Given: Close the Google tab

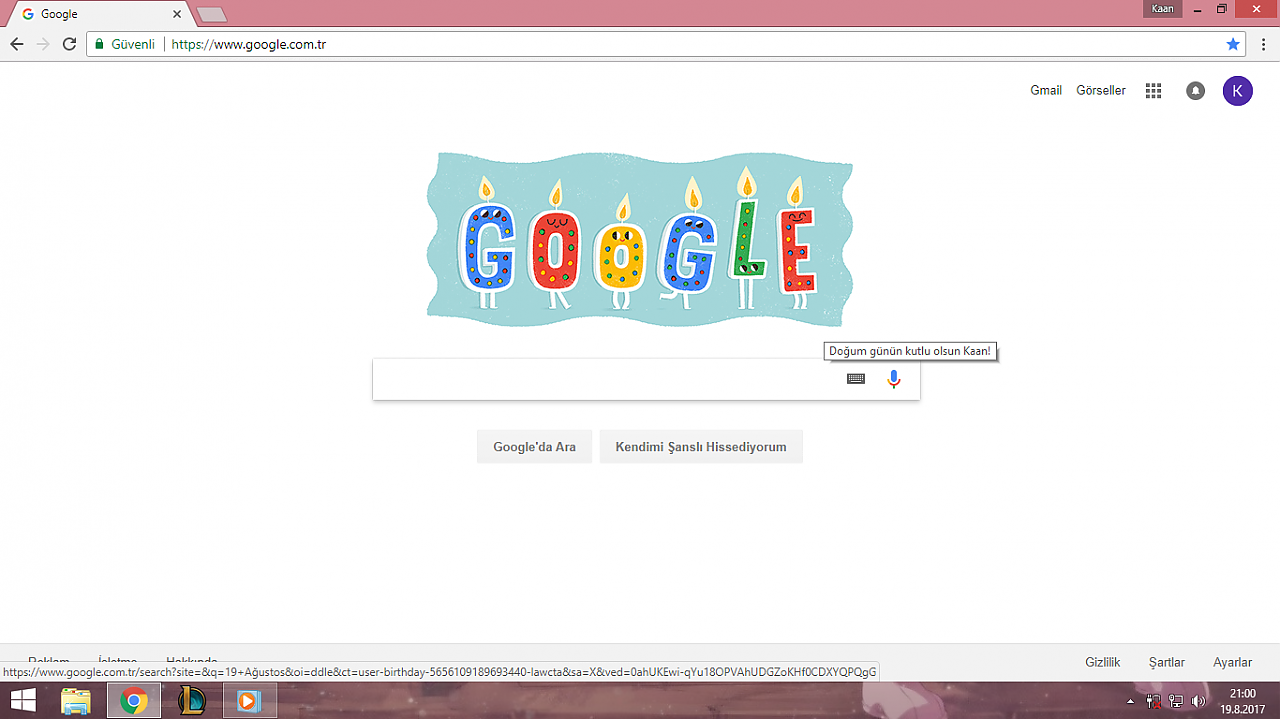Looking at the screenshot, I should [178, 14].
